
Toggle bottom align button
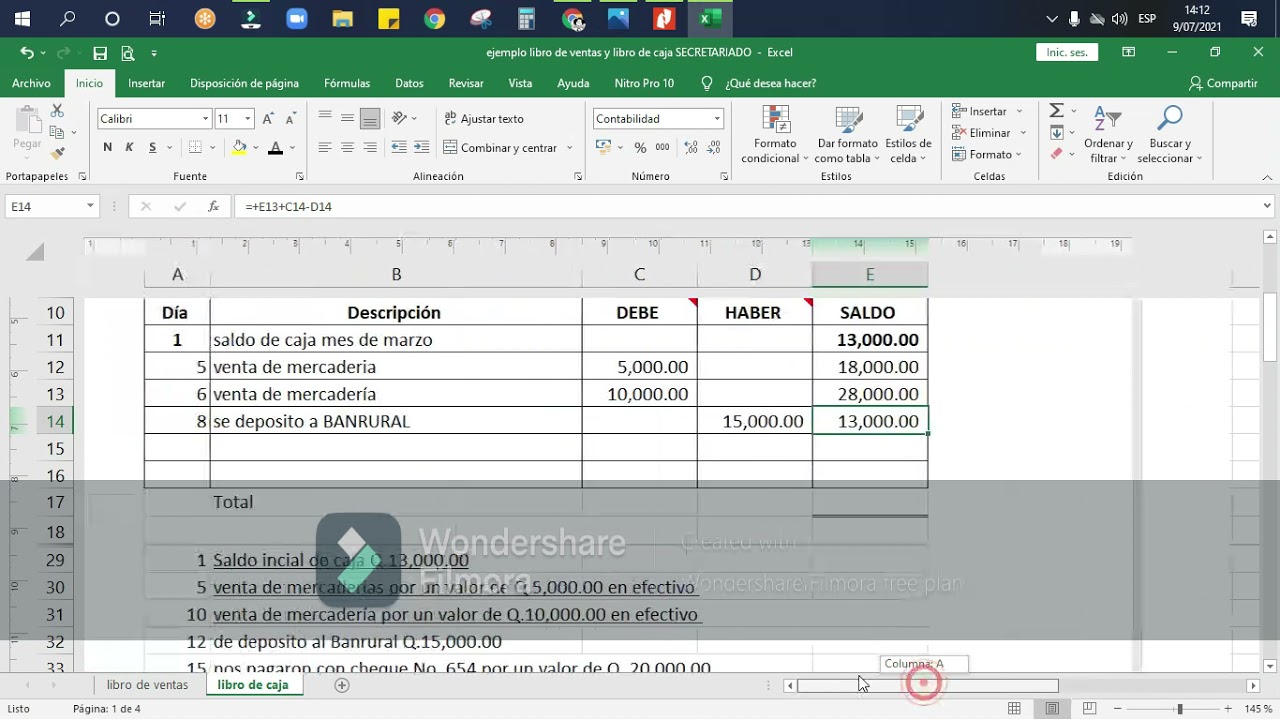pos(370,118)
